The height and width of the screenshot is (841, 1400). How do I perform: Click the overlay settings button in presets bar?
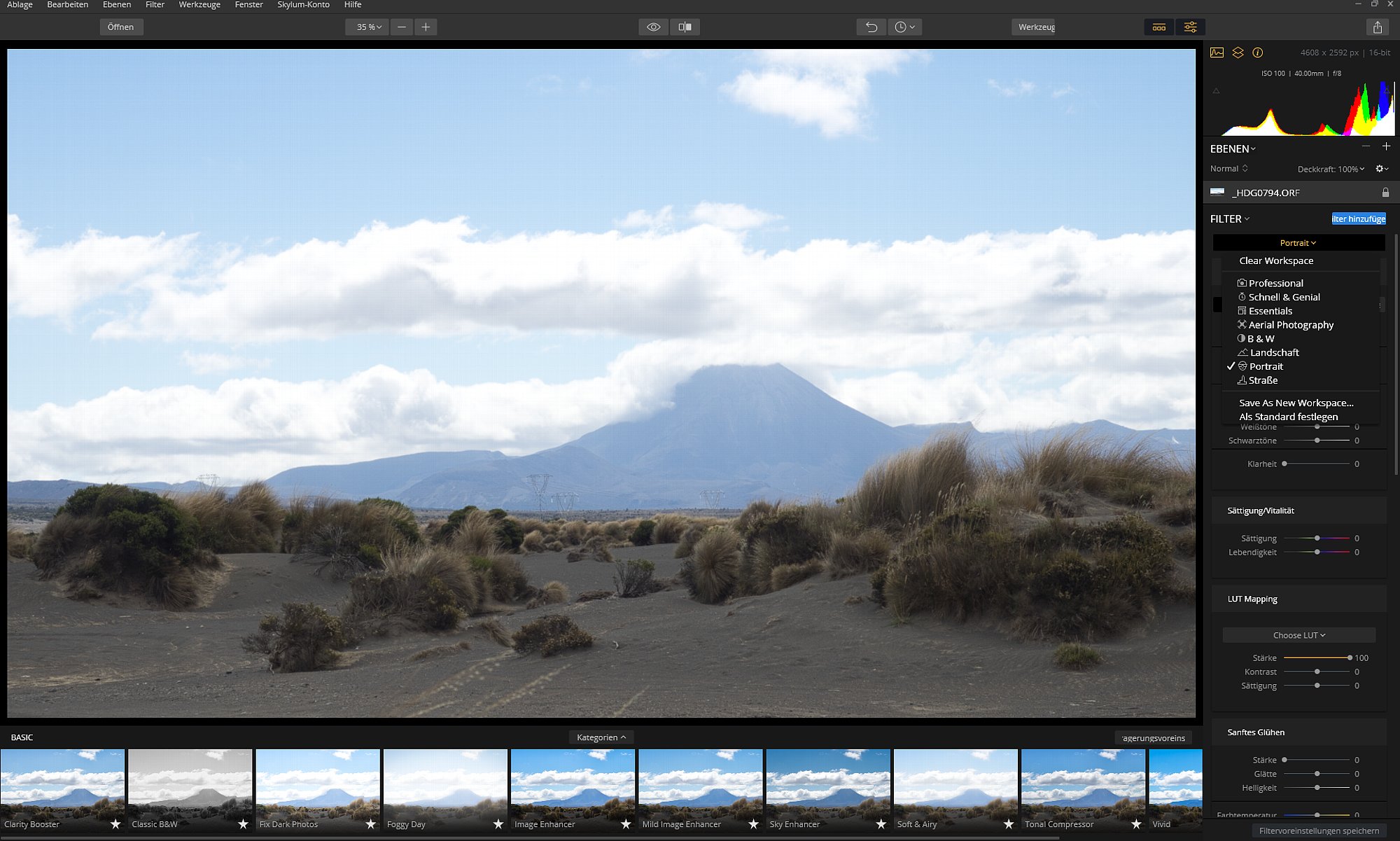[x=1153, y=737]
